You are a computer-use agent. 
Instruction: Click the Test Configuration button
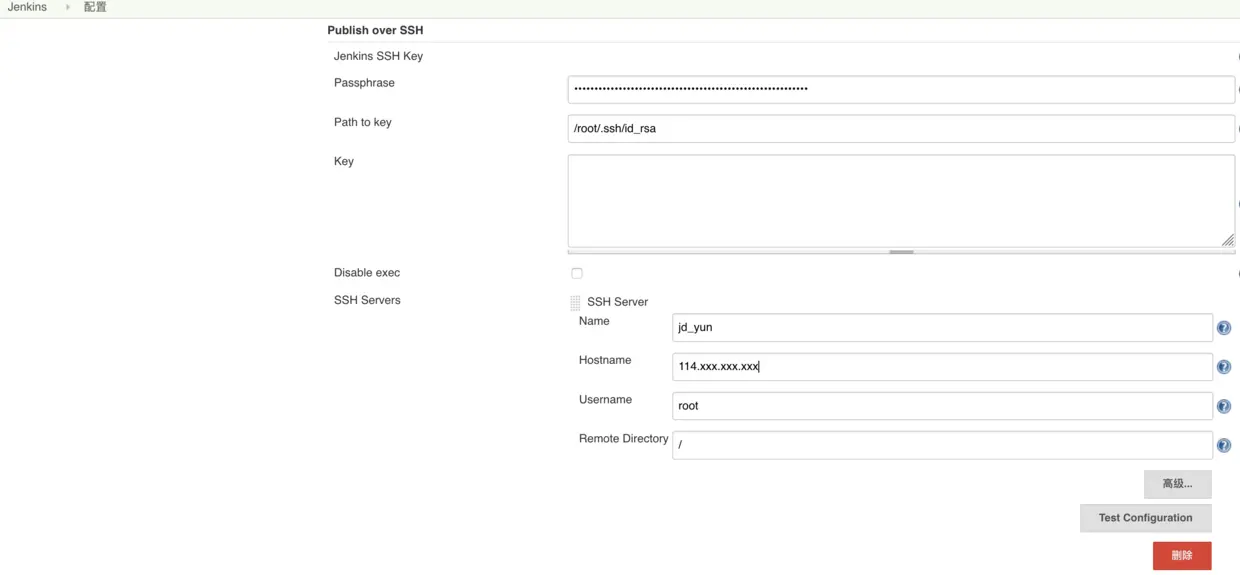click(1145, 518)
